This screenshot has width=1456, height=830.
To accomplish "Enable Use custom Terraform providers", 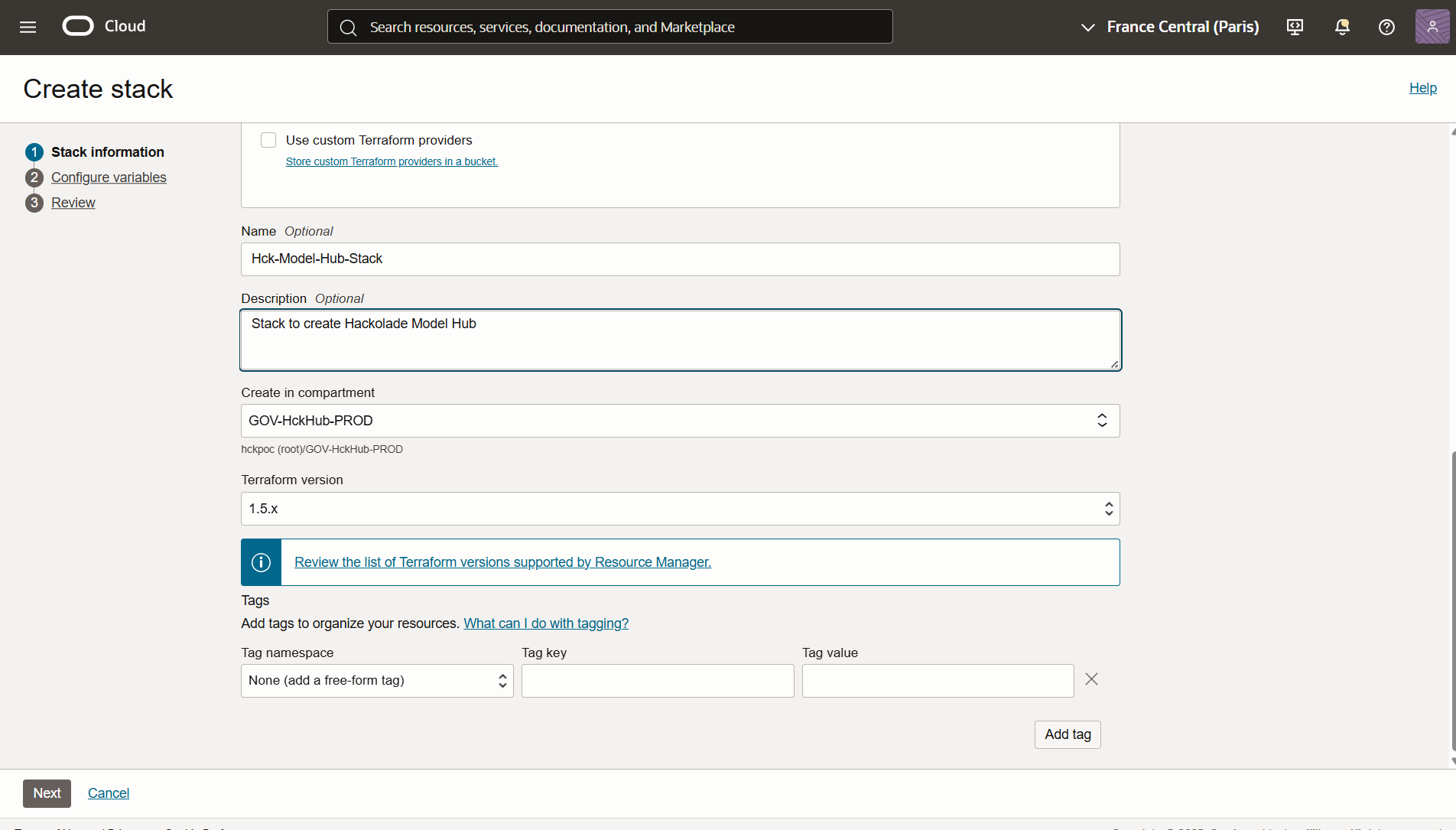I will coord(268,140).
